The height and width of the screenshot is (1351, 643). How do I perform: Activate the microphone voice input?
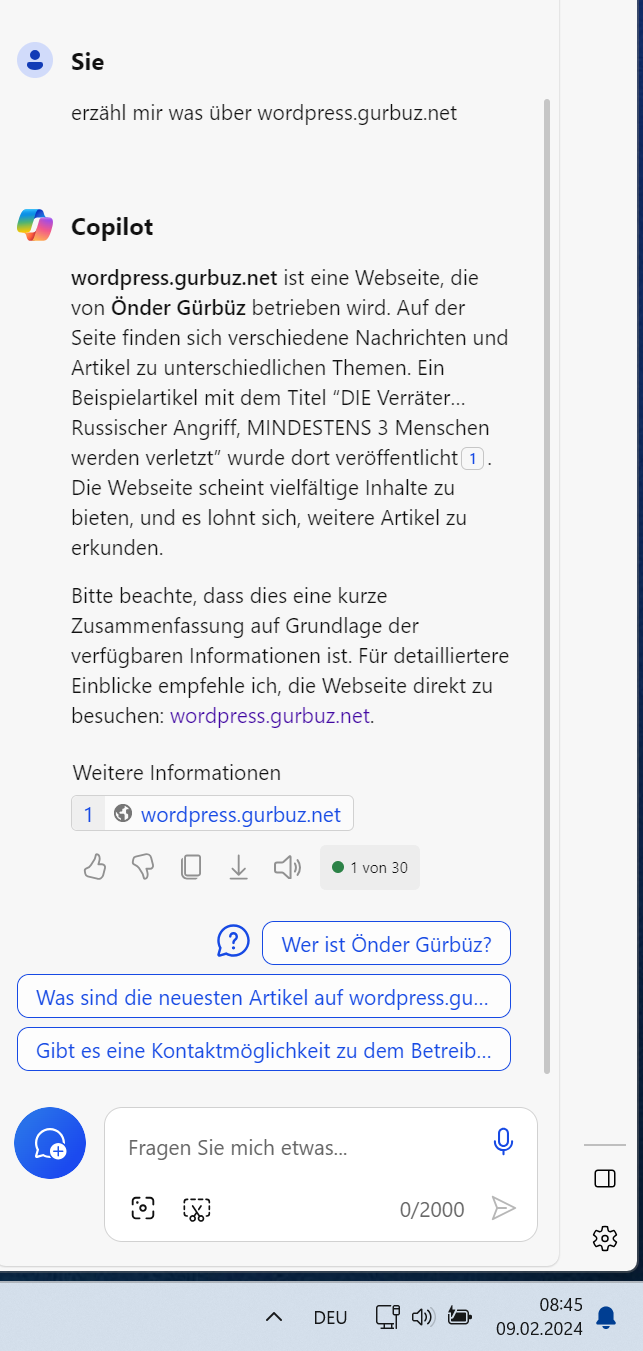pyautogui.click(x=503, y=1141)
